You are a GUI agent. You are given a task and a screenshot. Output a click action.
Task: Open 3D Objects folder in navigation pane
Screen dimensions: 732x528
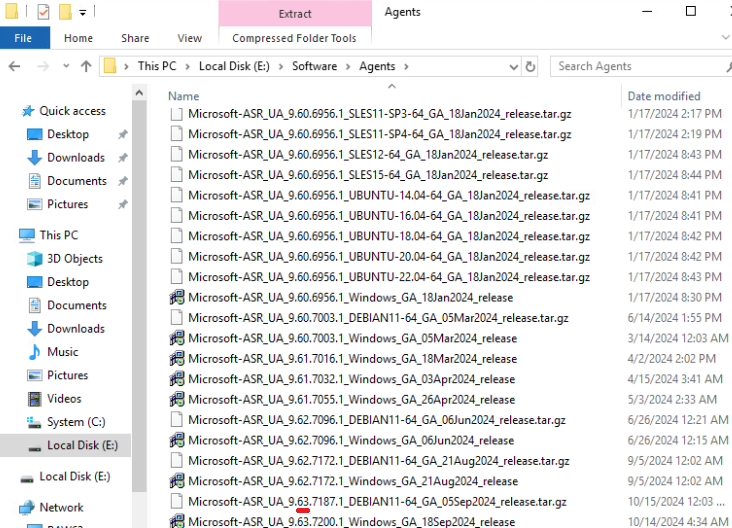[x=75, y=259]
